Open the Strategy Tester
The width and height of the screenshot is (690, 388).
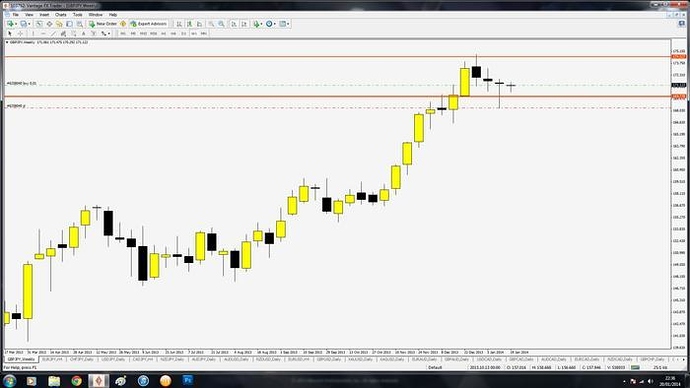[80, 24]
